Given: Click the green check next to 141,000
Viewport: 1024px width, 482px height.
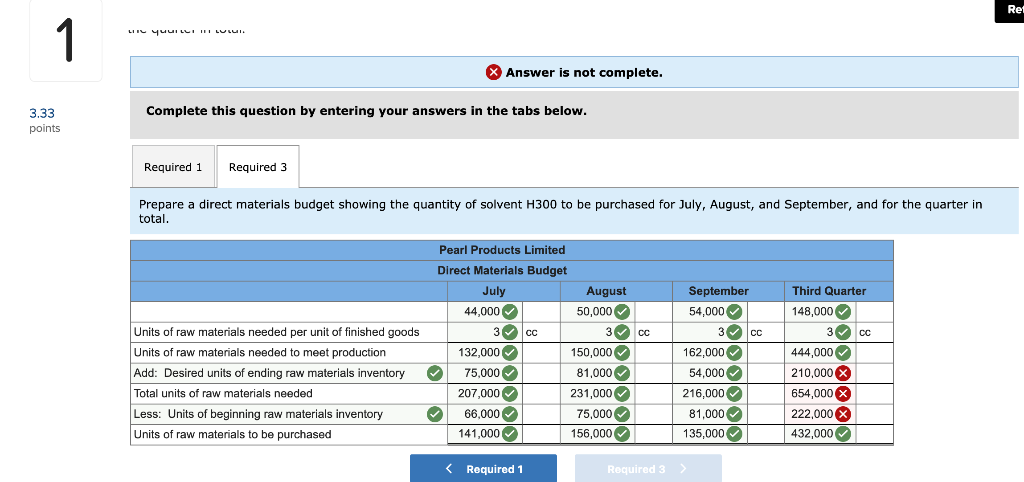Looking at the screenshot, I should coord(511,434).
